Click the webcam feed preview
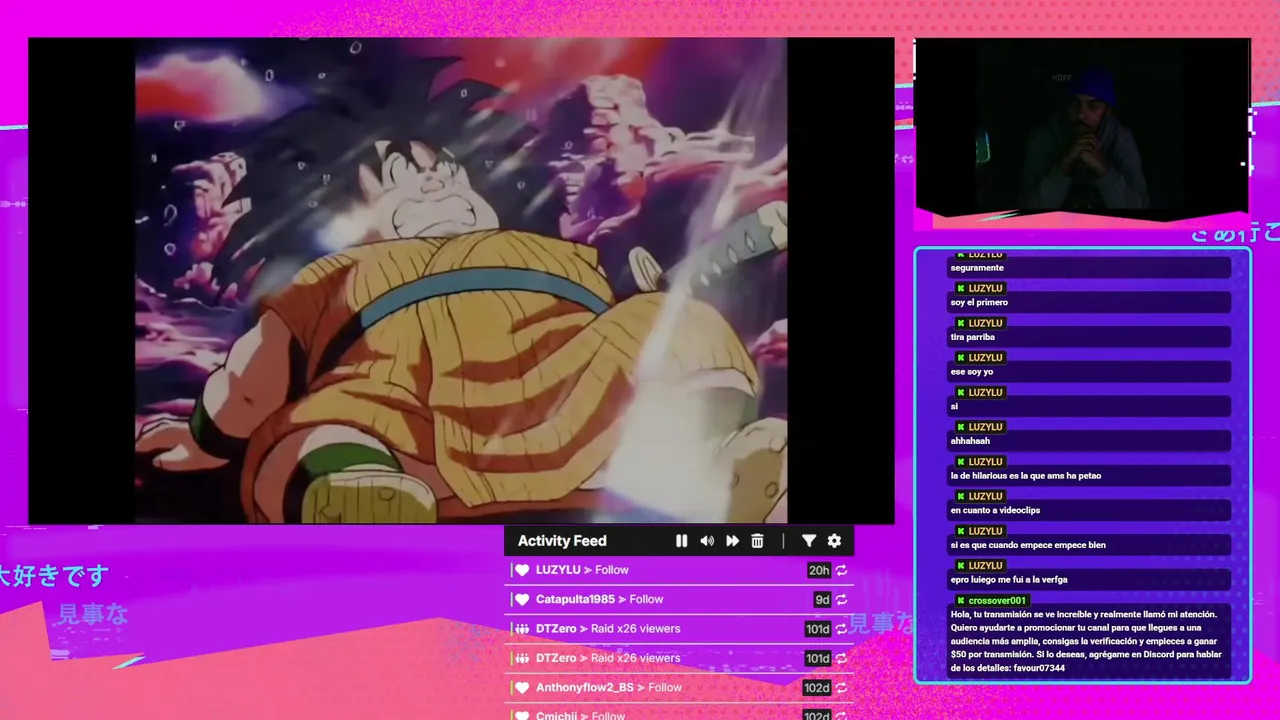Screen dimensions: 1280x720 click(x=1082, y=127)
